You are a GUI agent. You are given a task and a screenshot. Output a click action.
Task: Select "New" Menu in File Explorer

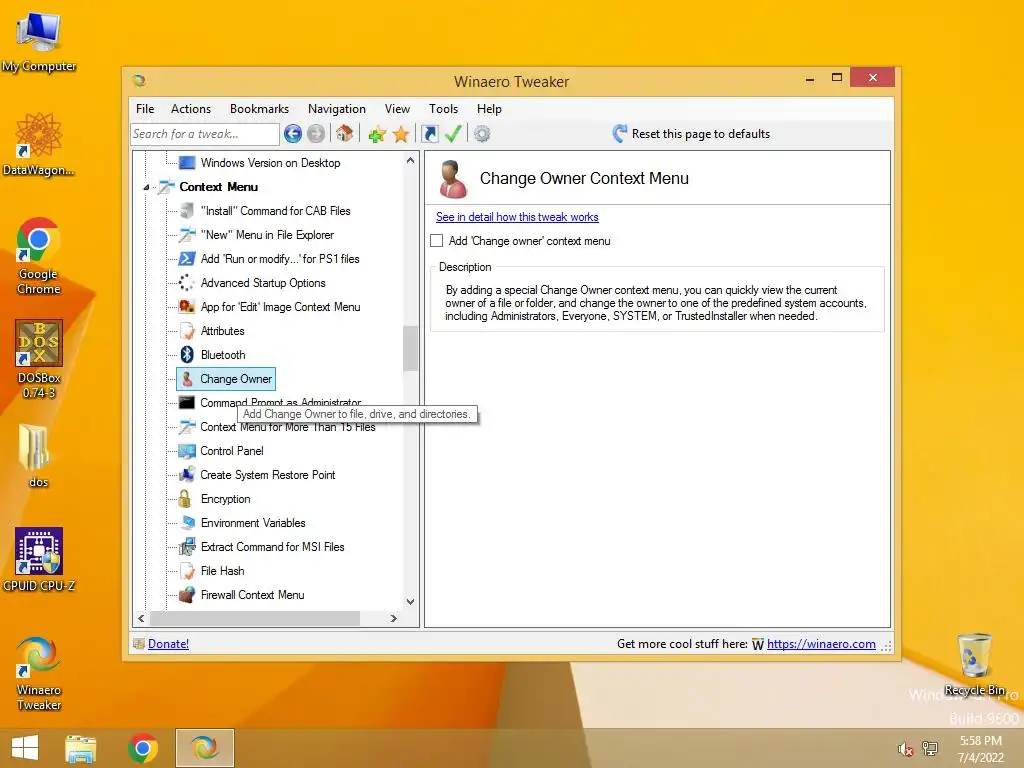coord(267,235)
